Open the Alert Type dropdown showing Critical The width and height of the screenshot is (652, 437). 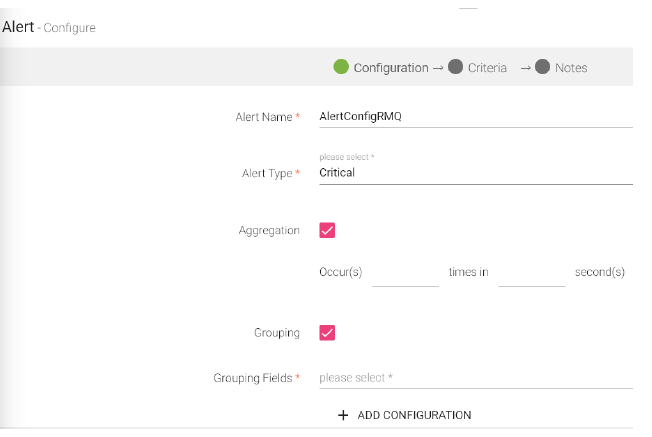click(475, 172)
